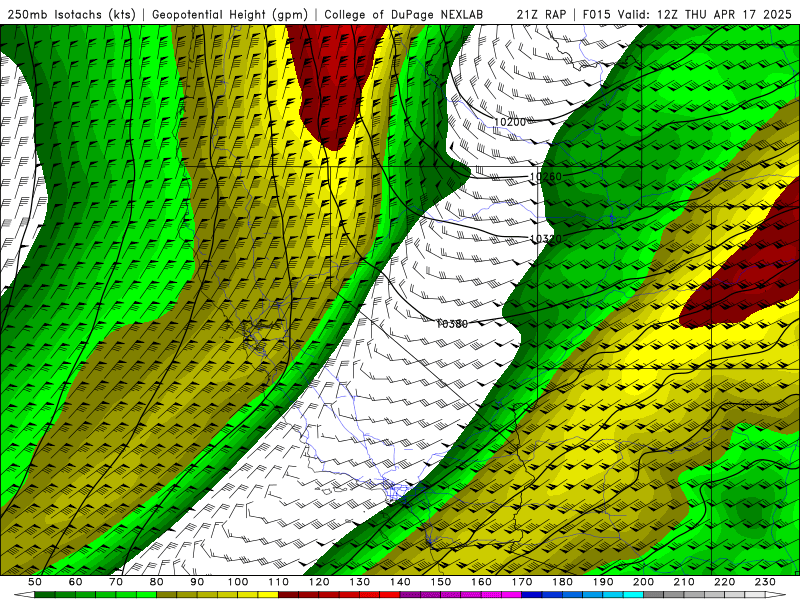Click the 230 value on the color scale
The image size is (800, 600).
(765, 582)
